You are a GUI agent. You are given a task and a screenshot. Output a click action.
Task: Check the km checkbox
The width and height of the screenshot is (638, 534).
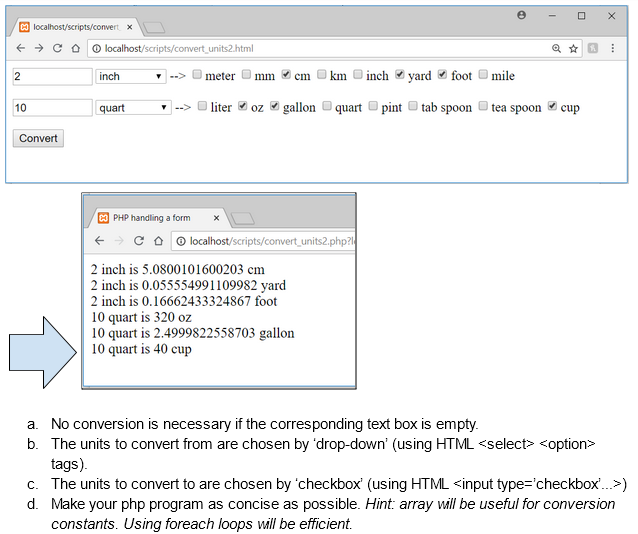click(x=322, y=74)
